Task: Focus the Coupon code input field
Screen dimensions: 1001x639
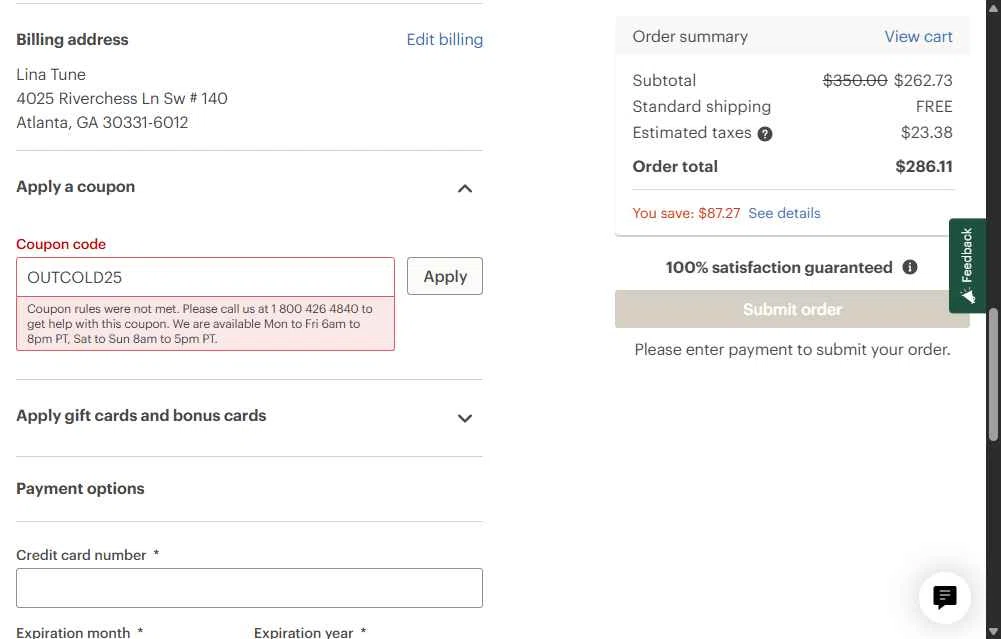Action: (205, 277)
